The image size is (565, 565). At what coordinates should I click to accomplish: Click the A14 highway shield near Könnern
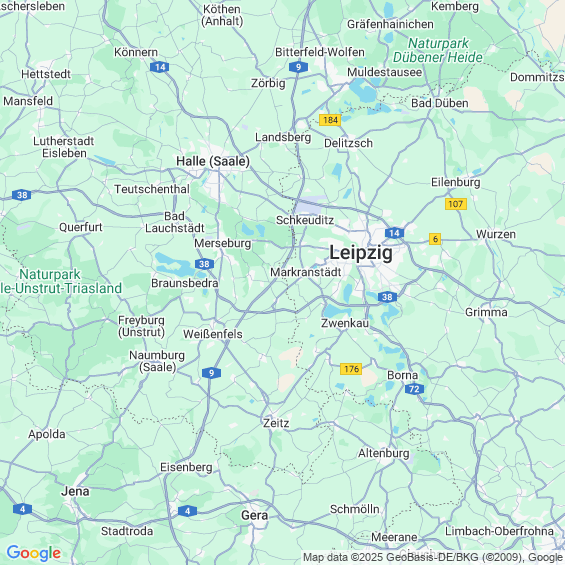pos(160,67)
